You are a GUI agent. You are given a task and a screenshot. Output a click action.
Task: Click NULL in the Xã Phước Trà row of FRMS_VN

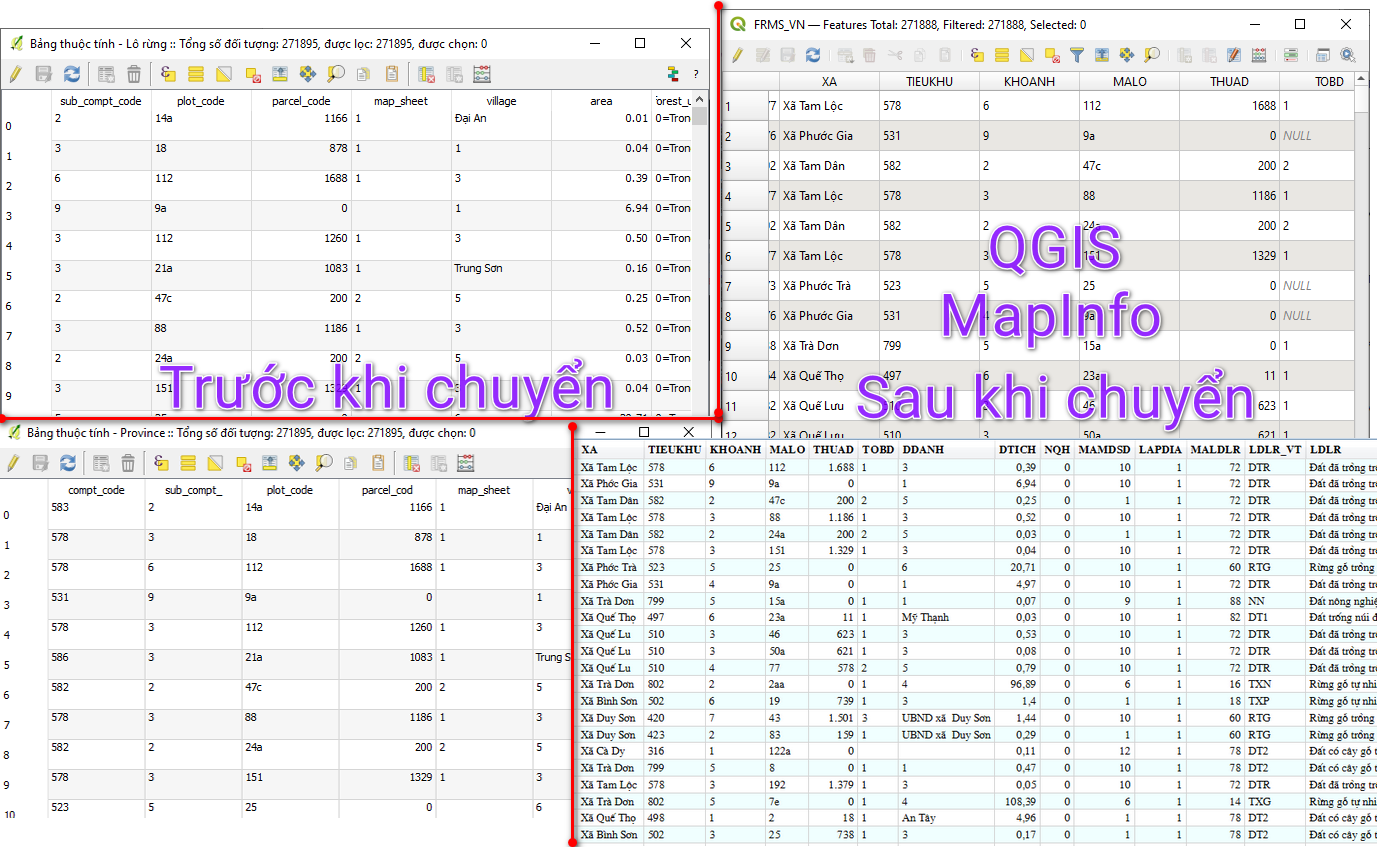coord(1316,286)
